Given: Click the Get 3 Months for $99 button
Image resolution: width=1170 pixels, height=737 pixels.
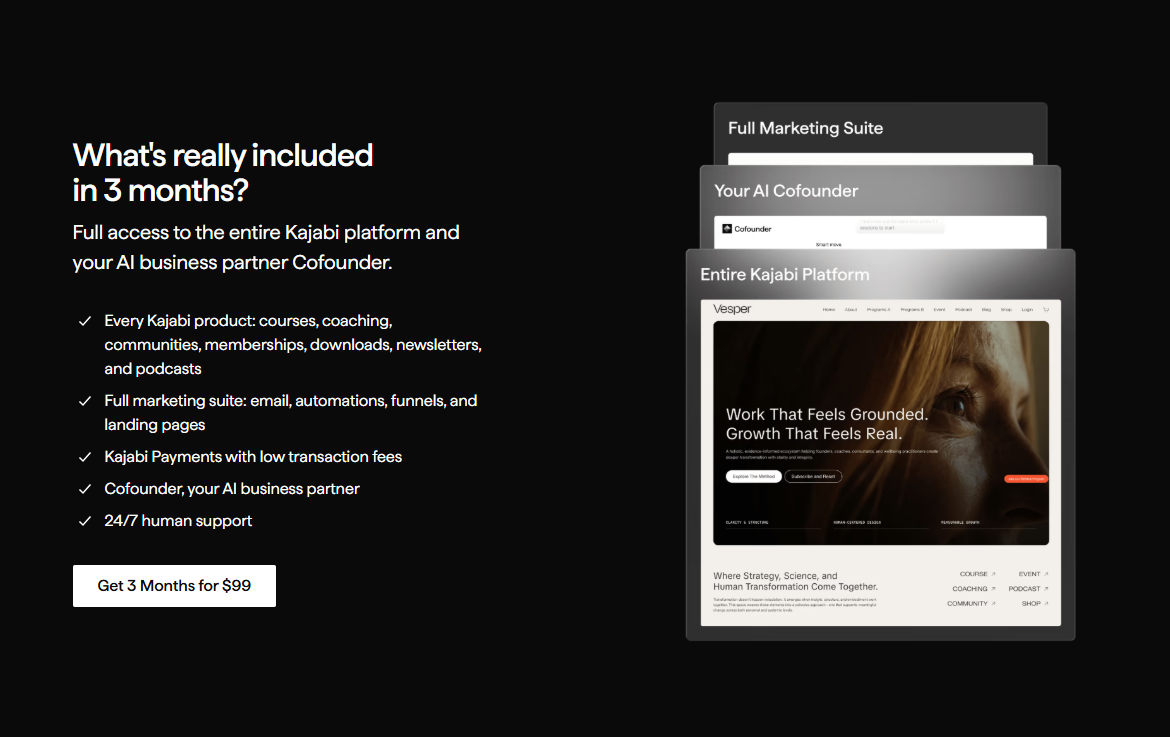Looking at the screenshot, I should pos(174,586).
